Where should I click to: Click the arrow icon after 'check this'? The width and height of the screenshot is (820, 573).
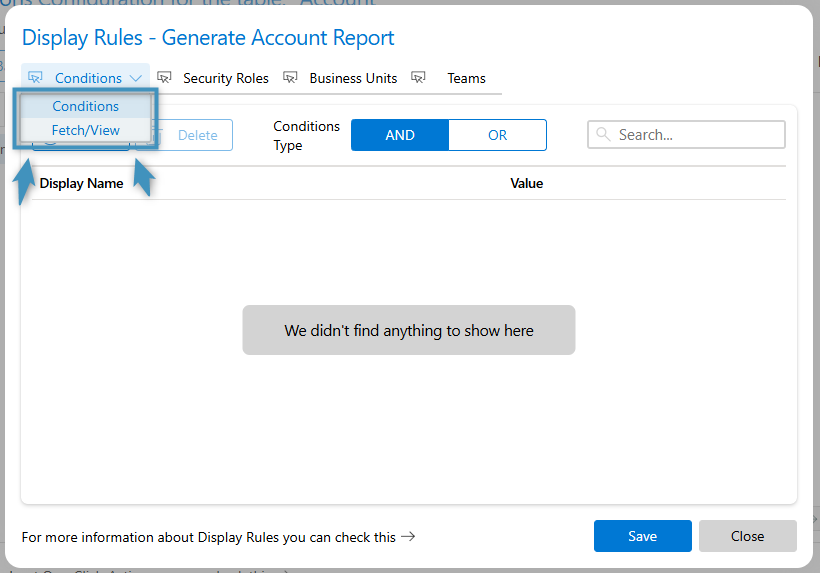coord(408,537)
